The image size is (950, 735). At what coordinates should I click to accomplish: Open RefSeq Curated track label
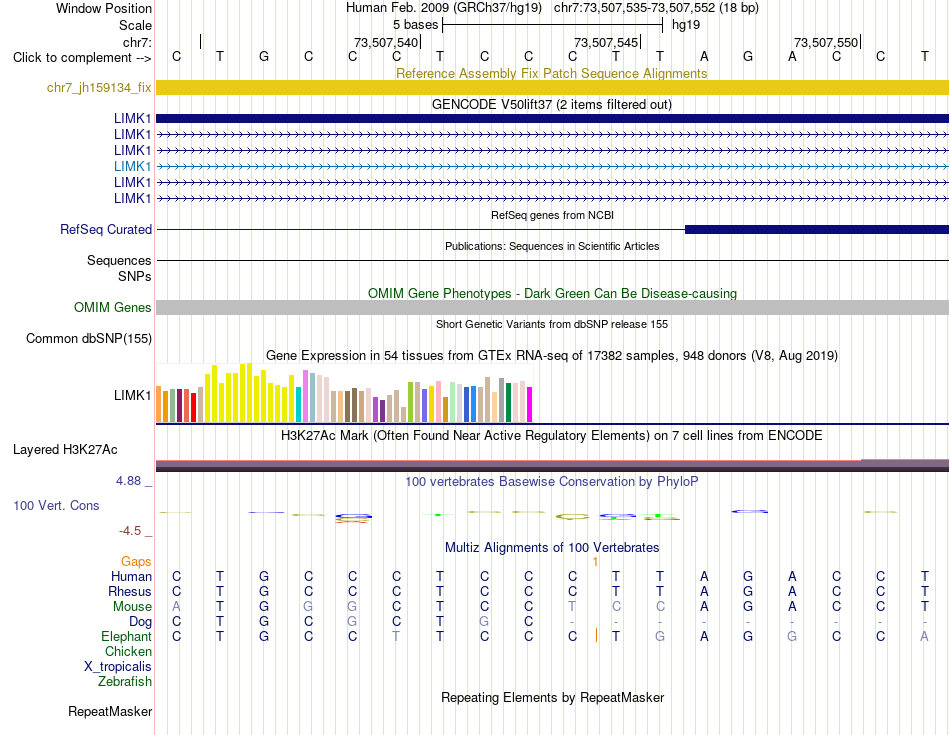point(106,229)
